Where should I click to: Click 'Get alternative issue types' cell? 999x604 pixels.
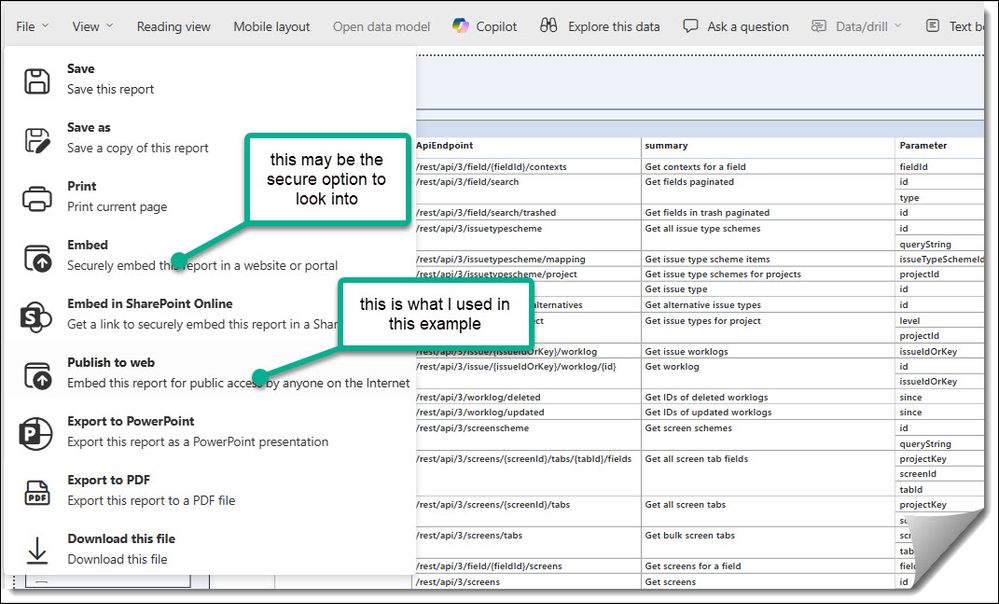(x=768, y=305)
